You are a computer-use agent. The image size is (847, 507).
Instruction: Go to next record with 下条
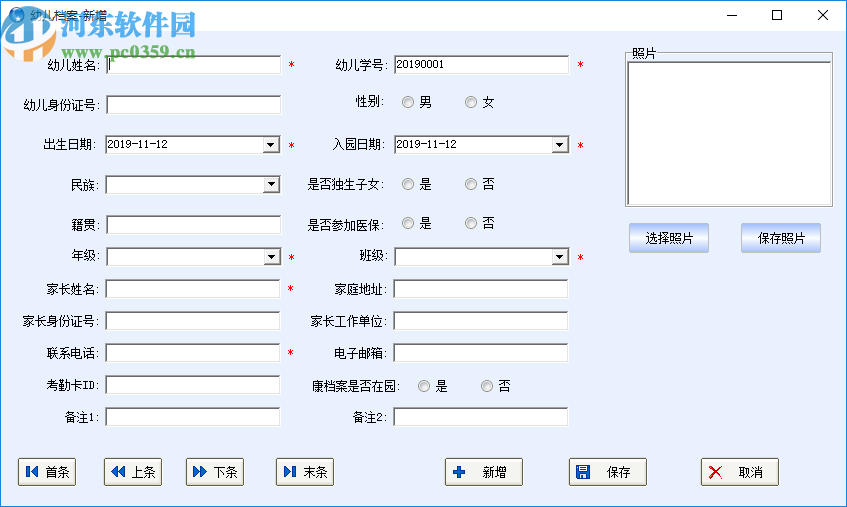click(x=215, y=472)
